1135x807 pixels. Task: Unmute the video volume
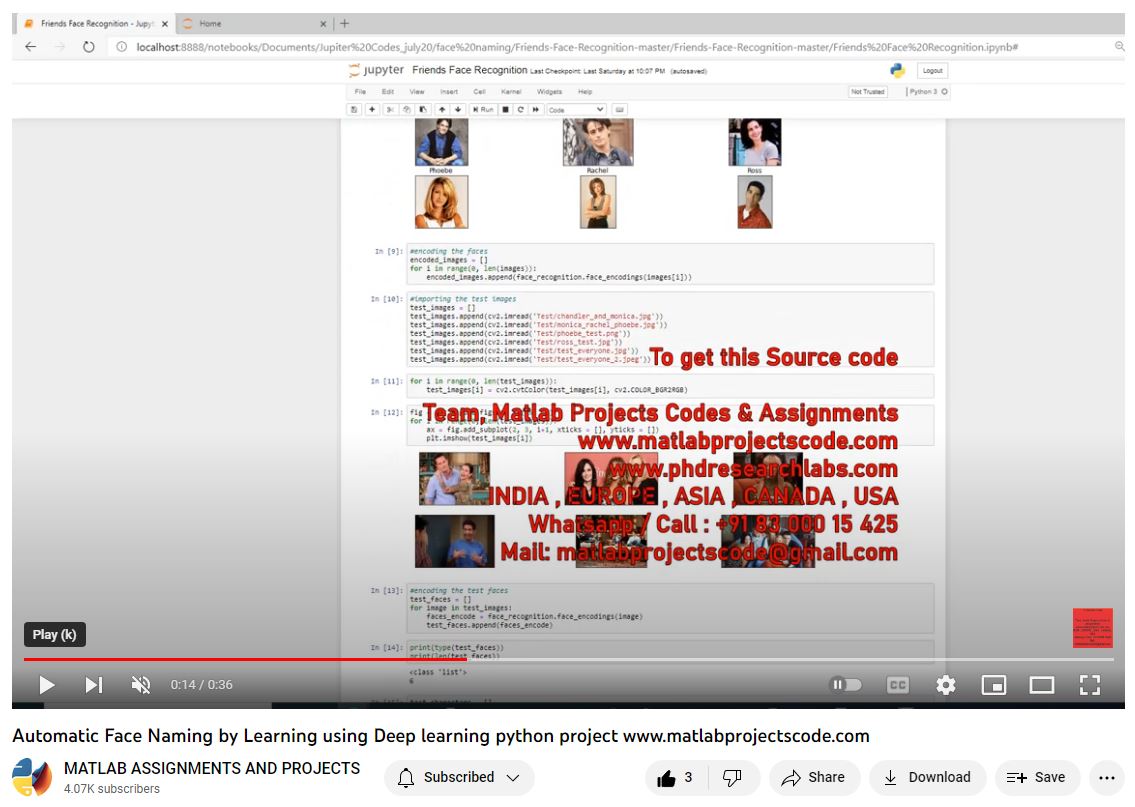click(x=141, y=685)
